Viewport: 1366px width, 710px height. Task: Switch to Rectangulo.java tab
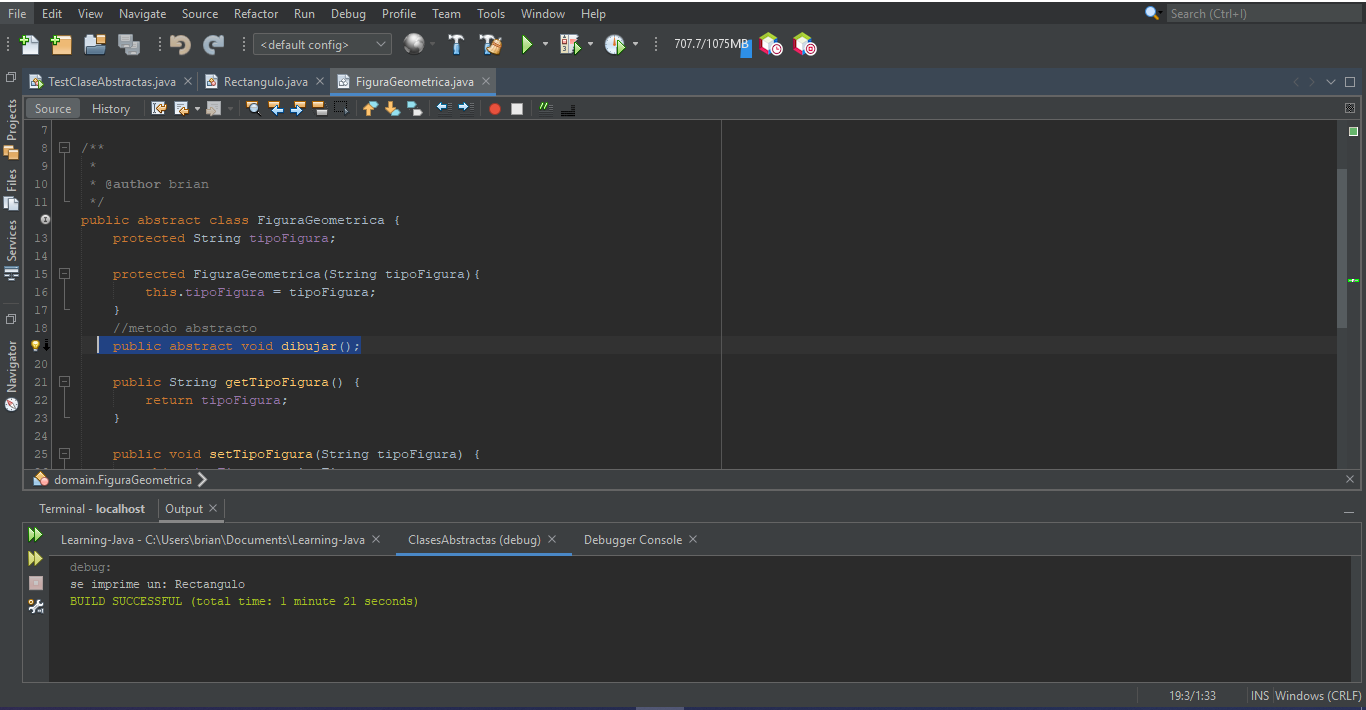266,81
